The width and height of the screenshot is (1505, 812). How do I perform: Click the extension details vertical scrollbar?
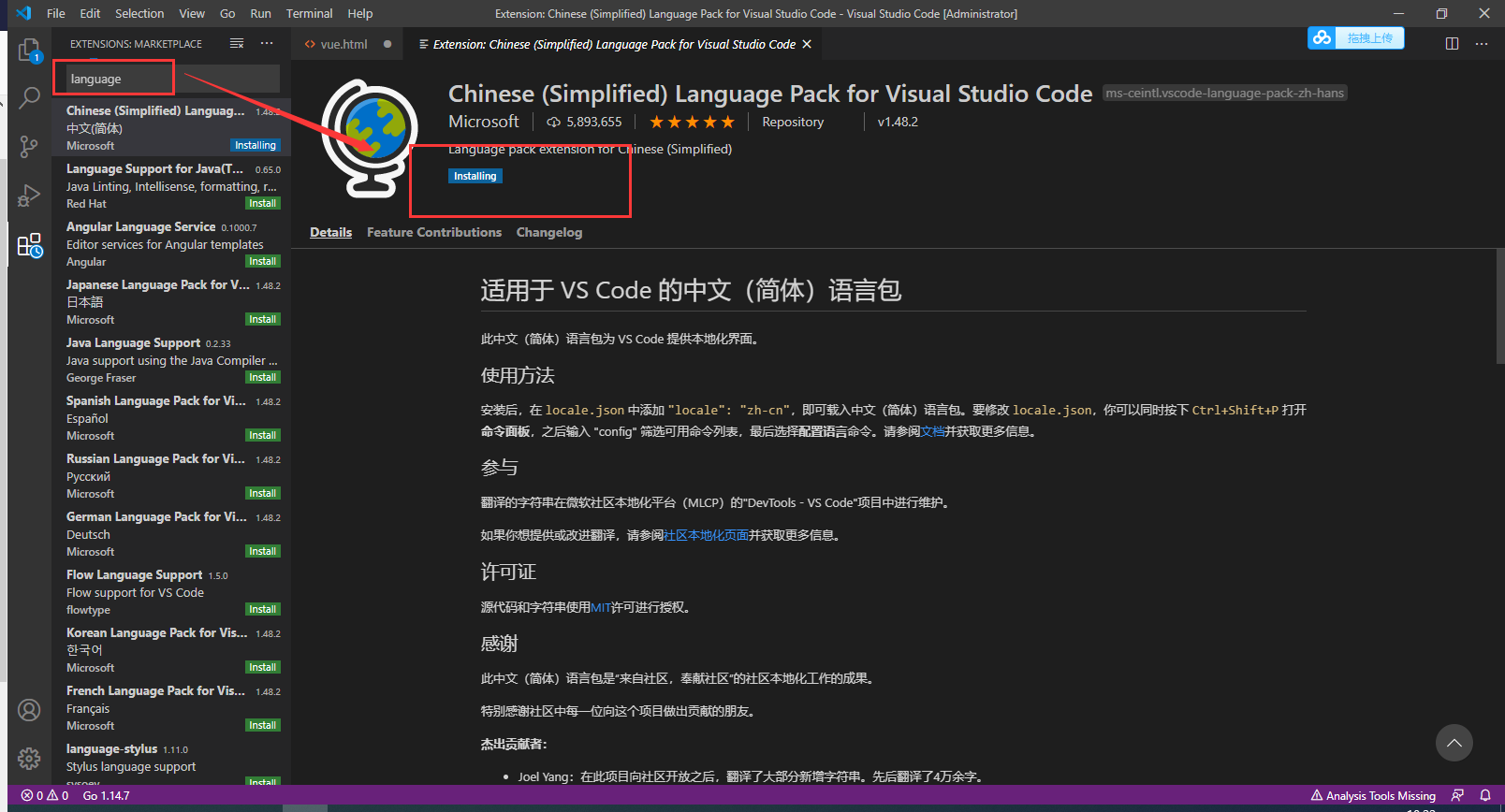[x=1499, y=307]
